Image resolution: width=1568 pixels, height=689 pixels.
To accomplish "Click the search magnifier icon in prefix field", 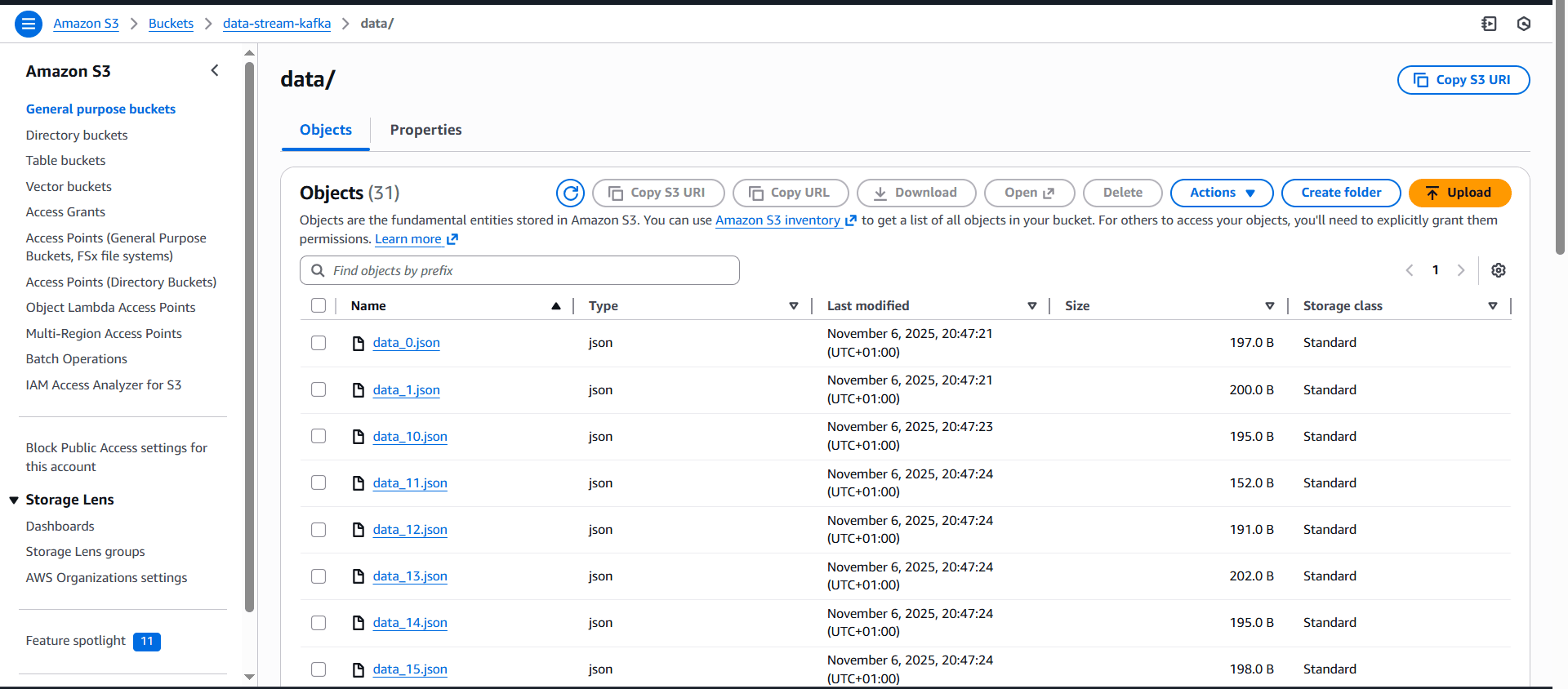I will tap(318, 270).
